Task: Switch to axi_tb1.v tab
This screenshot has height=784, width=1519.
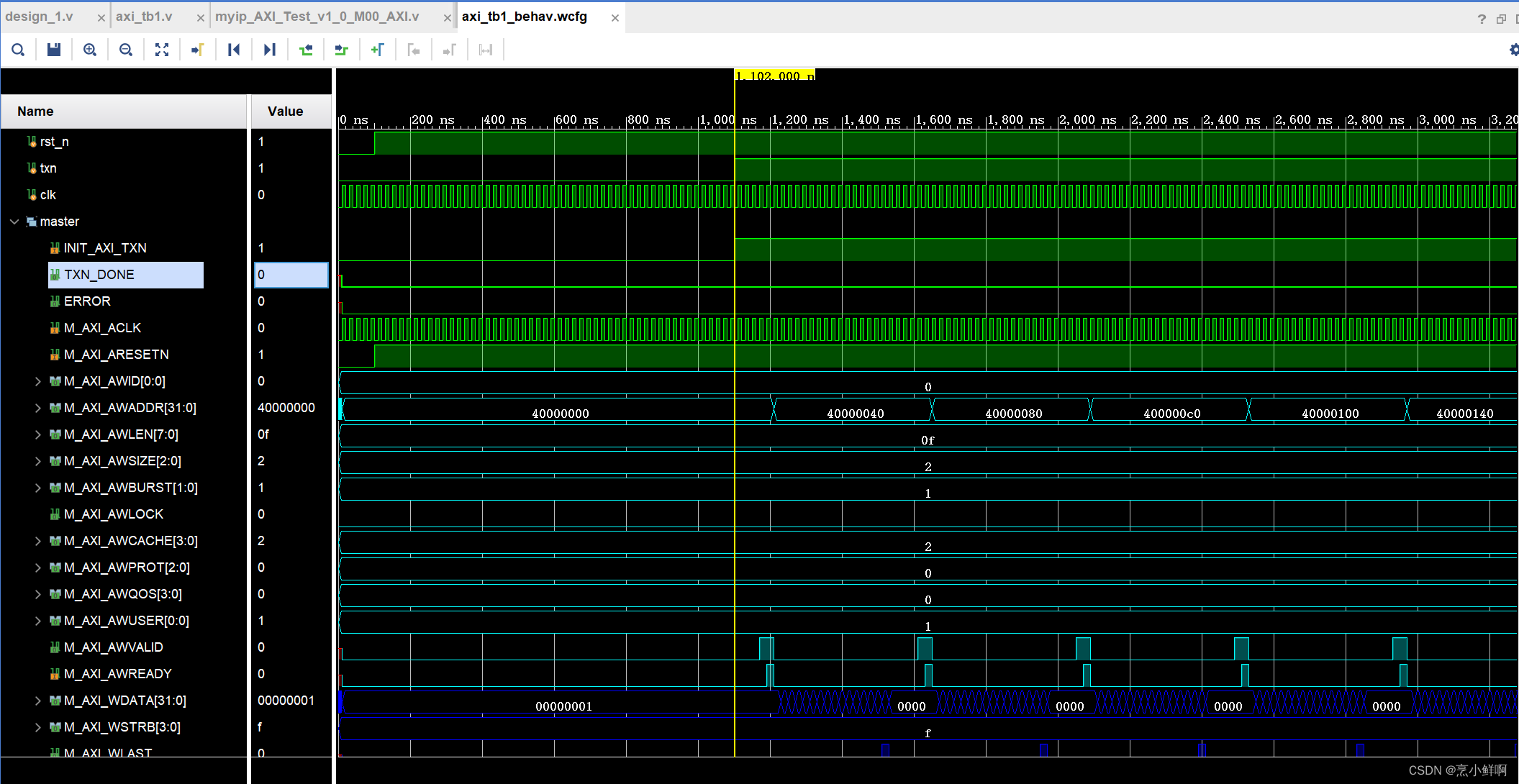Action: click(144, 17)
